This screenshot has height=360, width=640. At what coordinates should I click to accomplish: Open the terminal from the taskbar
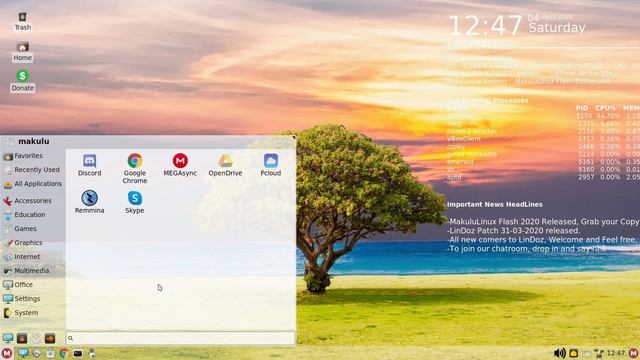click(x=78, y=353)
